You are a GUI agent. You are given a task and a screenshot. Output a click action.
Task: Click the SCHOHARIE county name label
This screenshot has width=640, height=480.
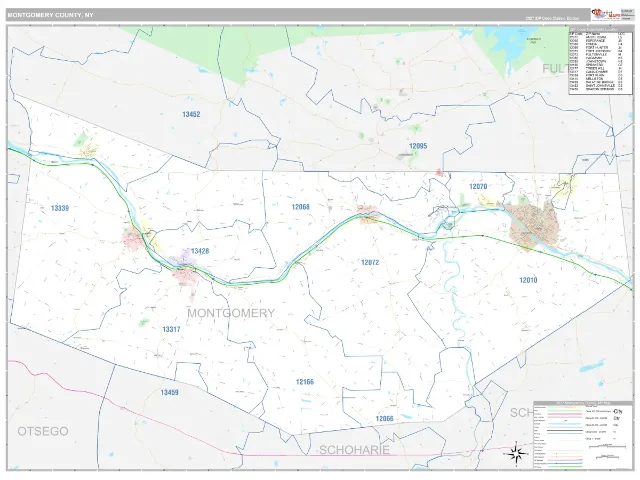[x=354, y=450]
